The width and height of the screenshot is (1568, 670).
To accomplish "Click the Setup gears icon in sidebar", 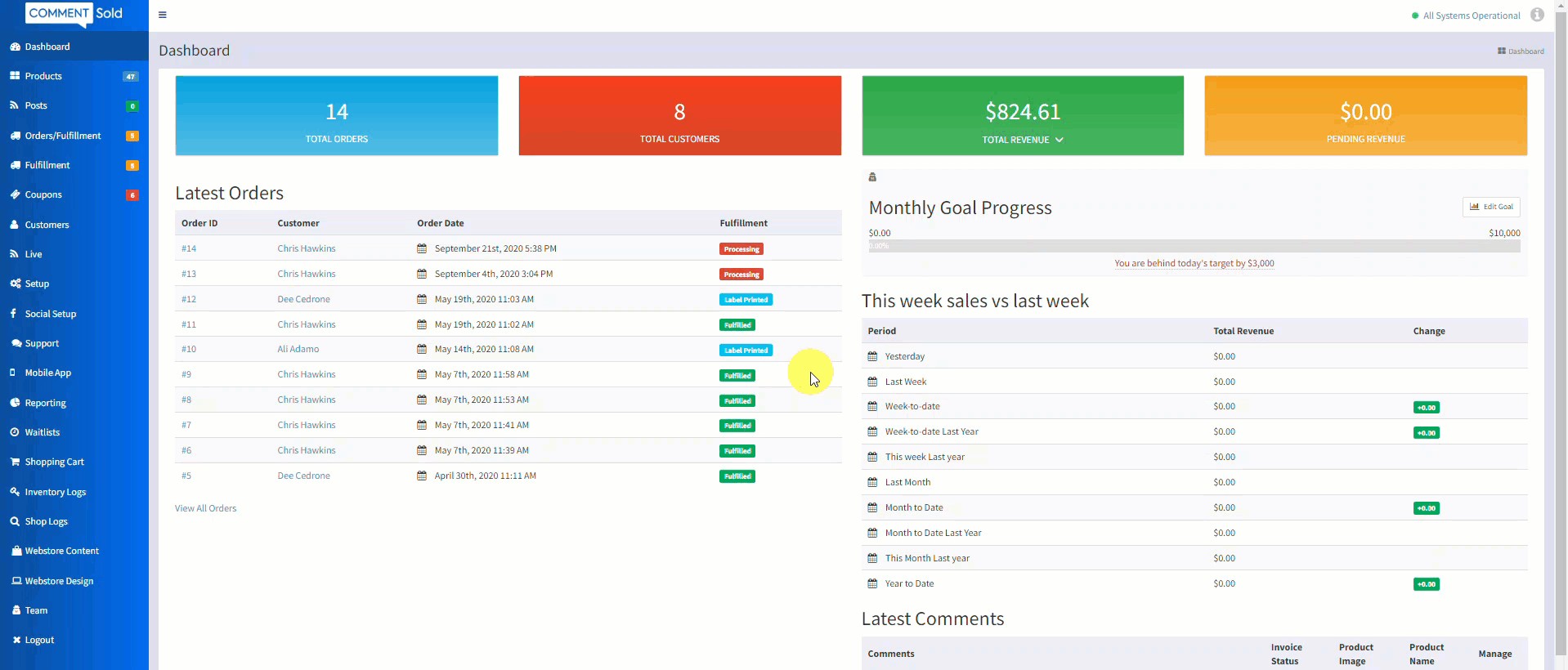I will [x=15, y=284].
